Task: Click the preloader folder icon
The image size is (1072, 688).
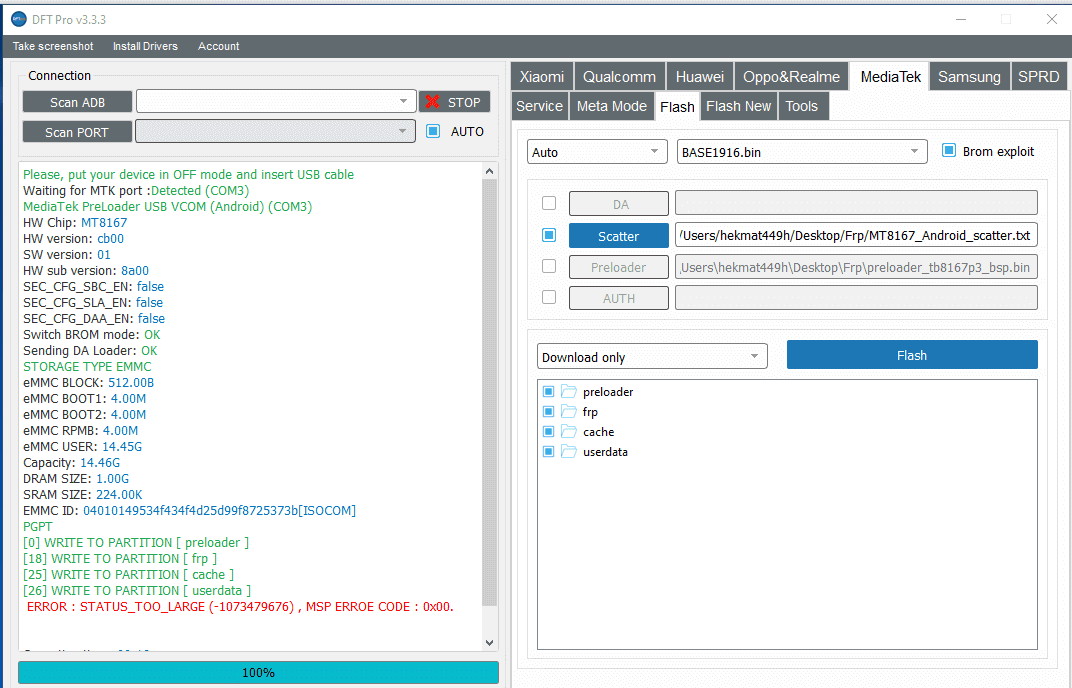Action: (x=569, y=391)
